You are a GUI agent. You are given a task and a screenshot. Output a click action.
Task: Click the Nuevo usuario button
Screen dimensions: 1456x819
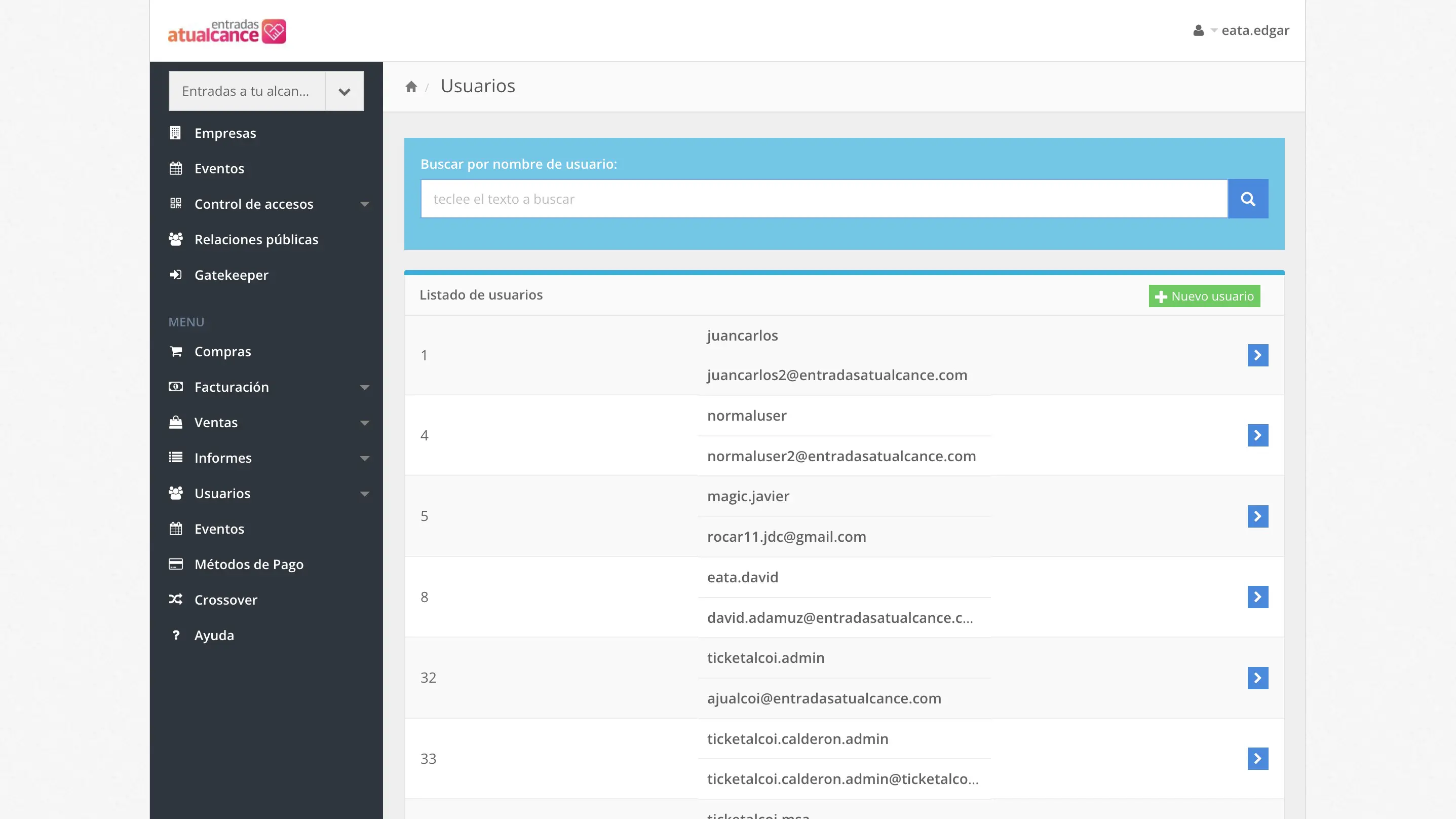pyautogui.click(x=1204, y=296)
